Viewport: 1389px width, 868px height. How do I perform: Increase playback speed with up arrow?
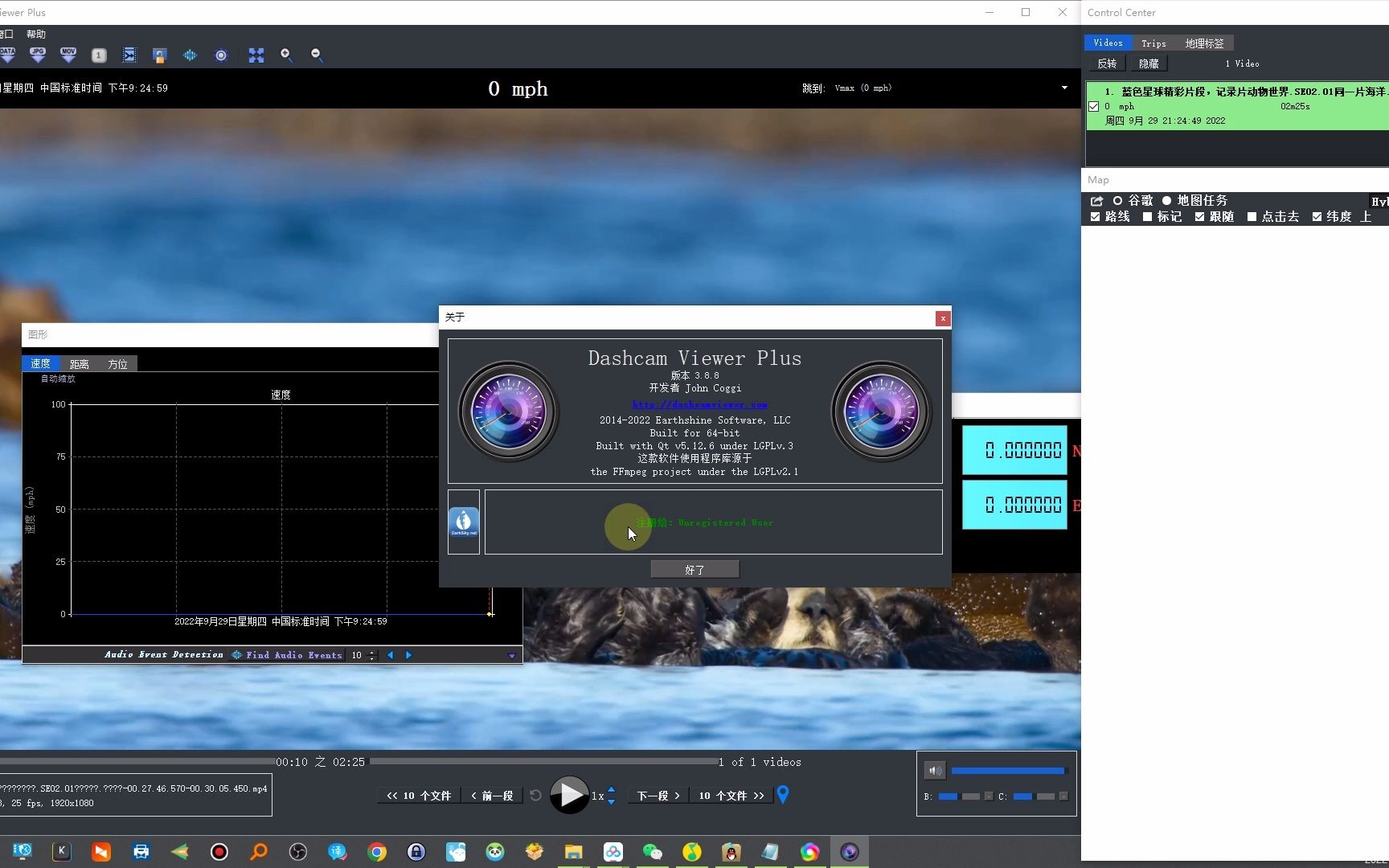(x=612, y=789)
